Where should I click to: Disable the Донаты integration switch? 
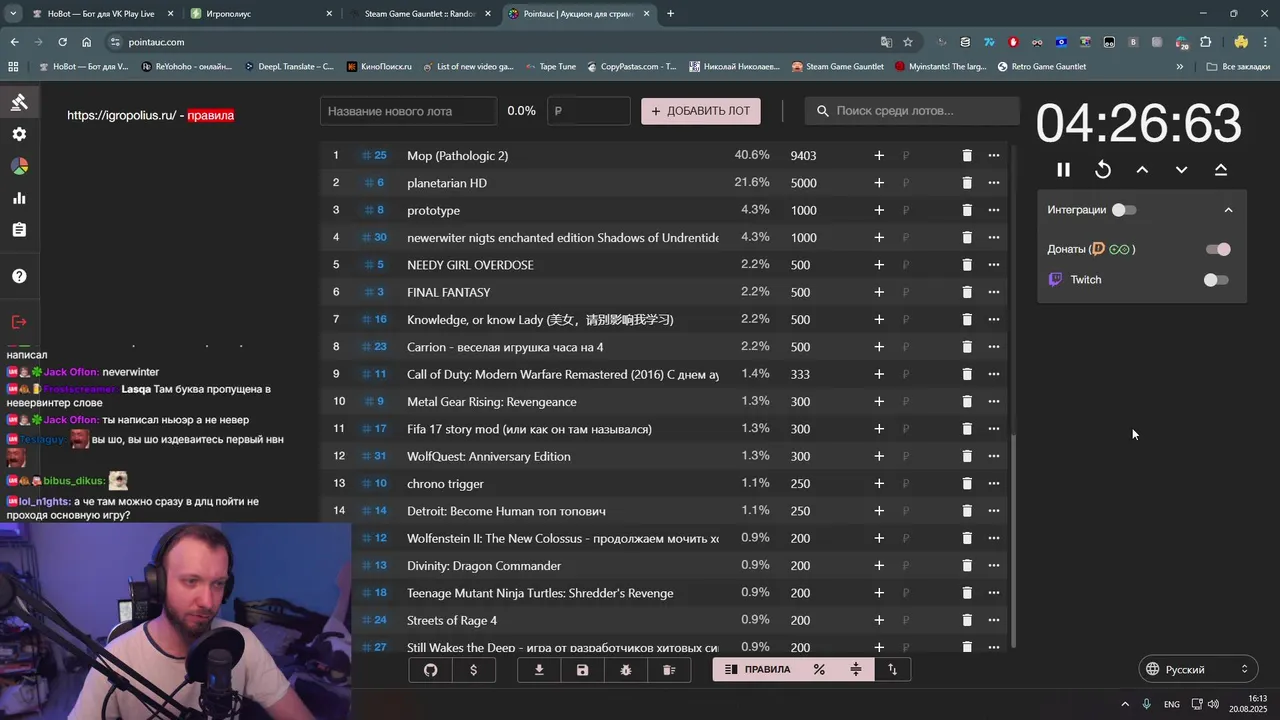[x=1218, y=249]
